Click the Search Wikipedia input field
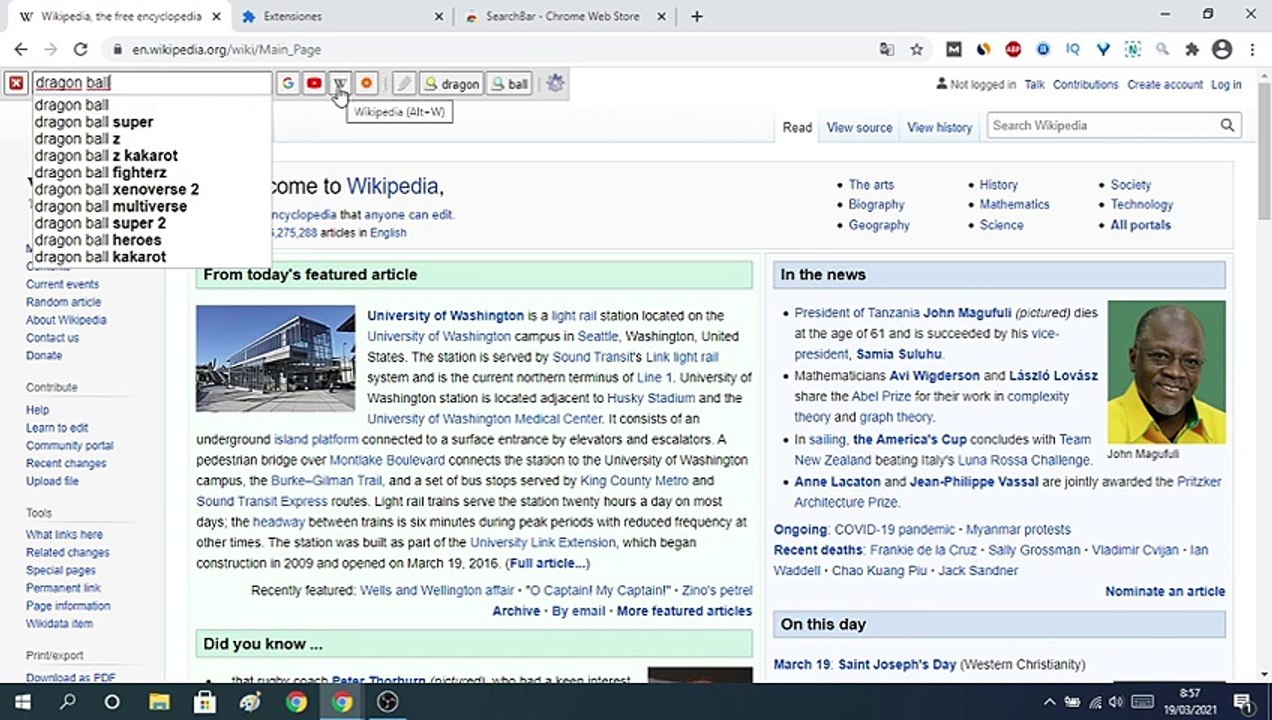This screenshot has height=720, width=1272. pos(1102,125)
